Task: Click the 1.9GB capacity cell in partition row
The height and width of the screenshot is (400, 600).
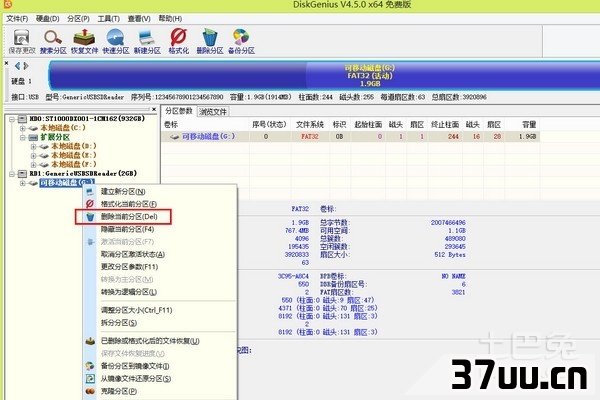Action: coord(527,137)
